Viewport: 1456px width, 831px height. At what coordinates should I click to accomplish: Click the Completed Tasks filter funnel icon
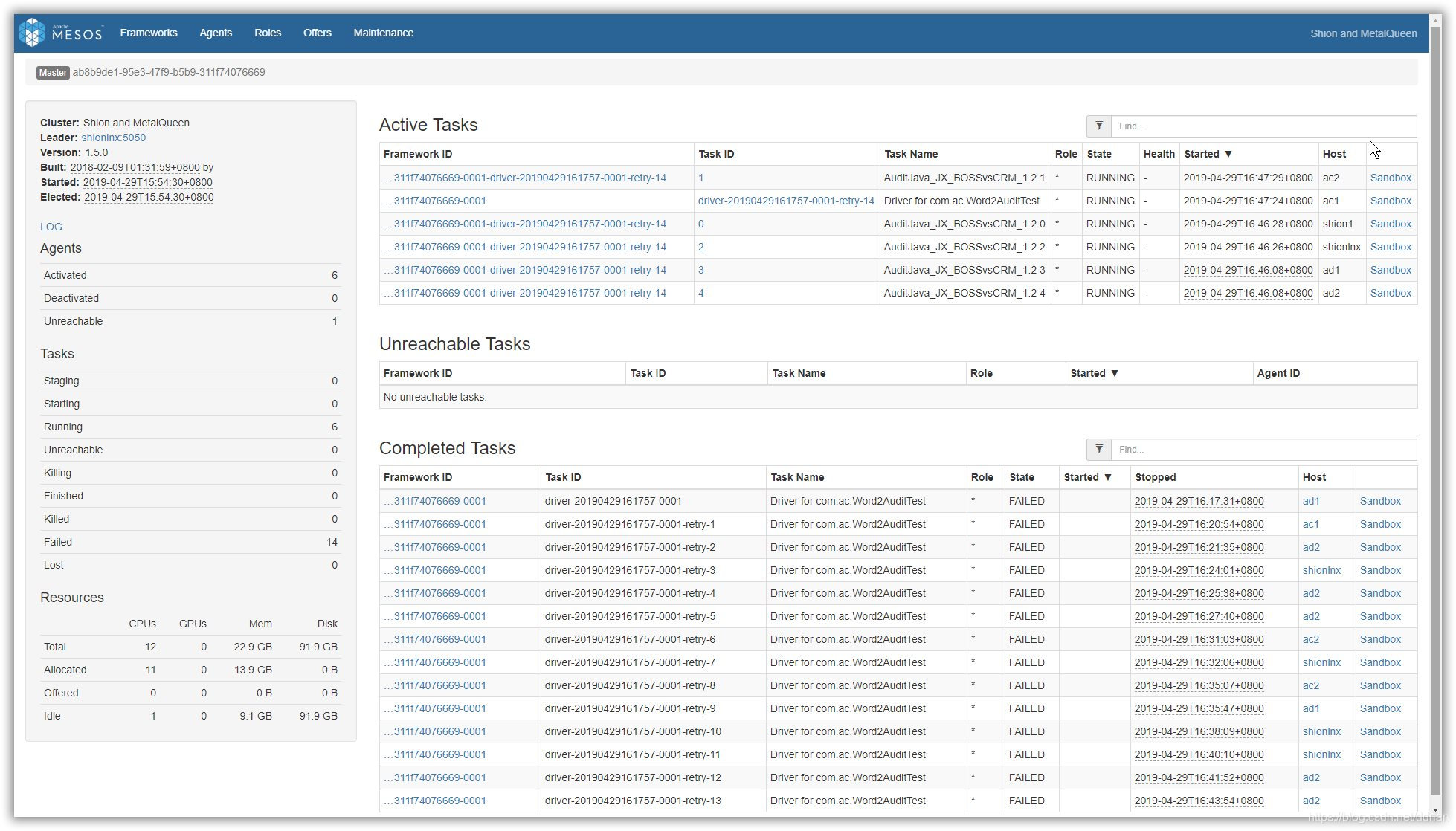click(1099, 450)
